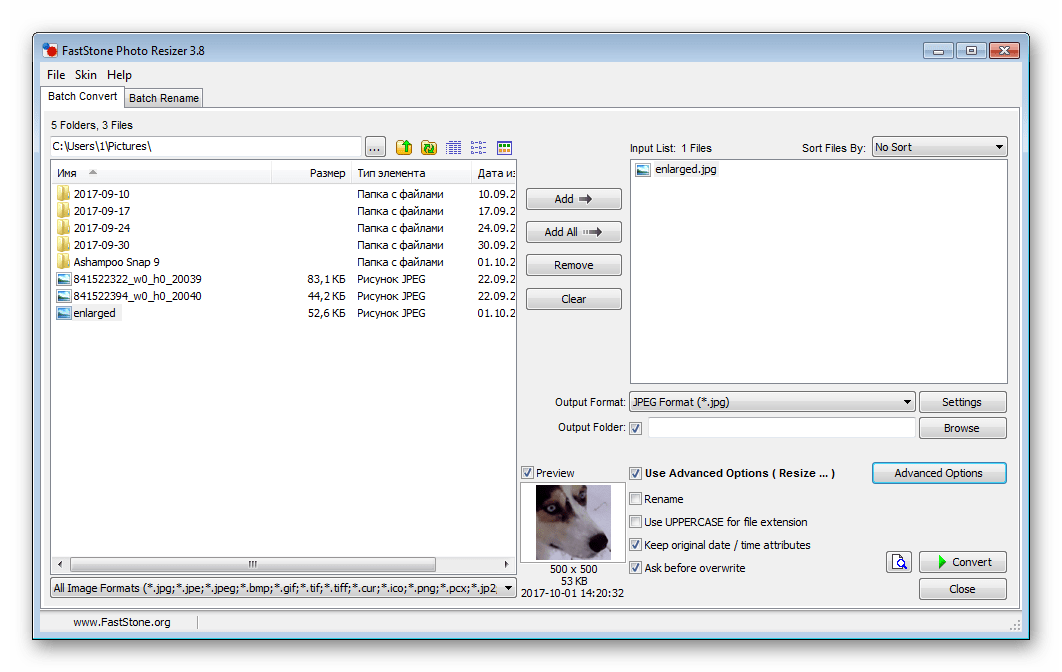Click the Close button
The image size is (1062, 672).
[962, 589]
